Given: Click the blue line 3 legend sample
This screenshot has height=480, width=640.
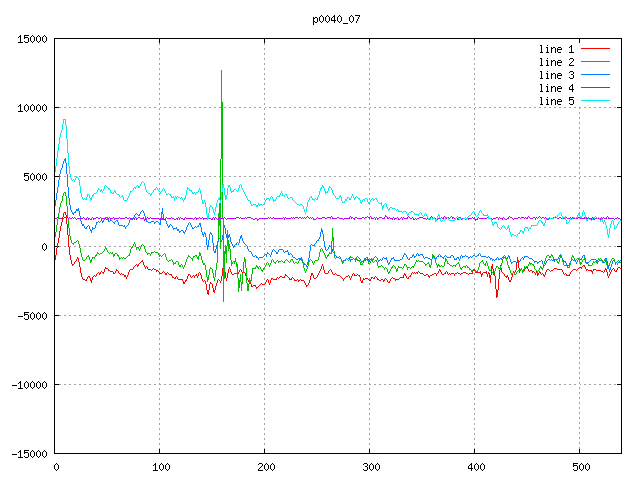Looking at the screenshot, I should [595, 75].
